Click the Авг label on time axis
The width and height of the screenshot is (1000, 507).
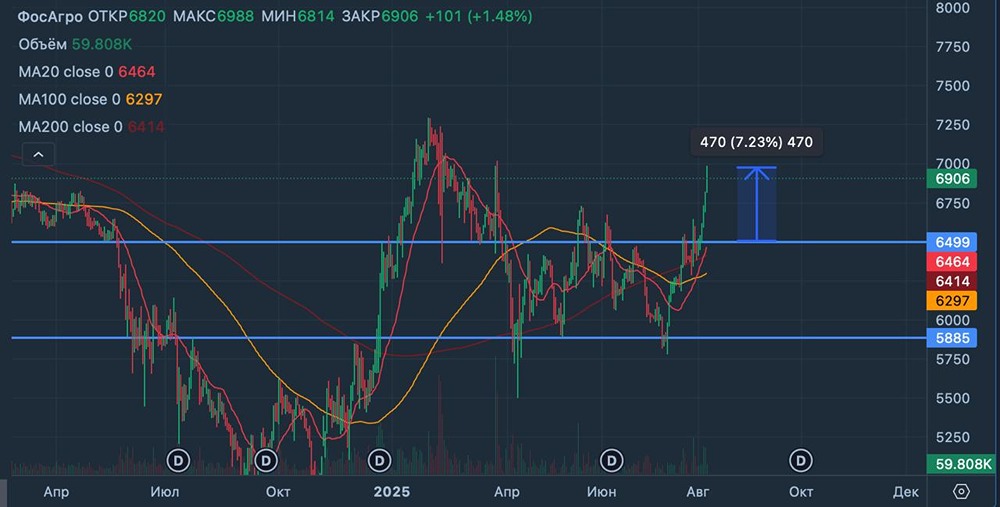point(697,492)
